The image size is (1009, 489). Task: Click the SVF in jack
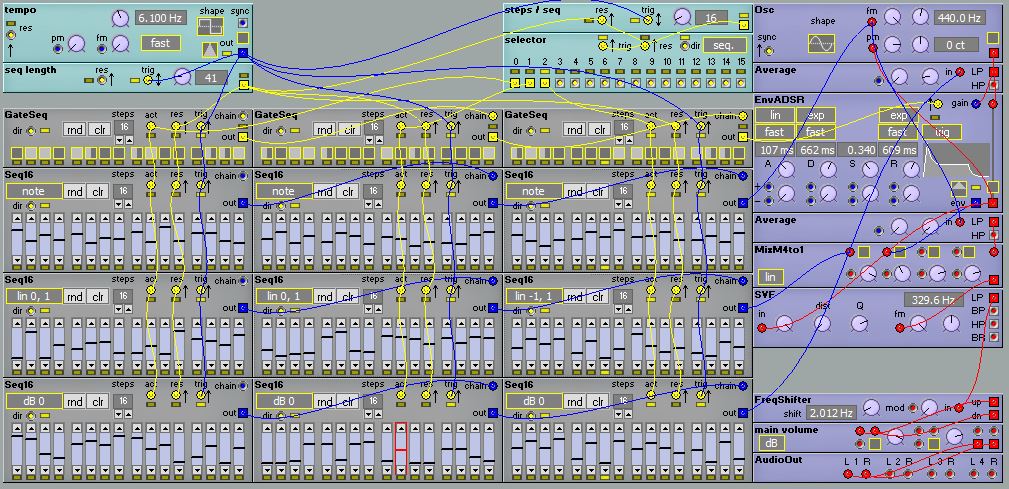762,328
